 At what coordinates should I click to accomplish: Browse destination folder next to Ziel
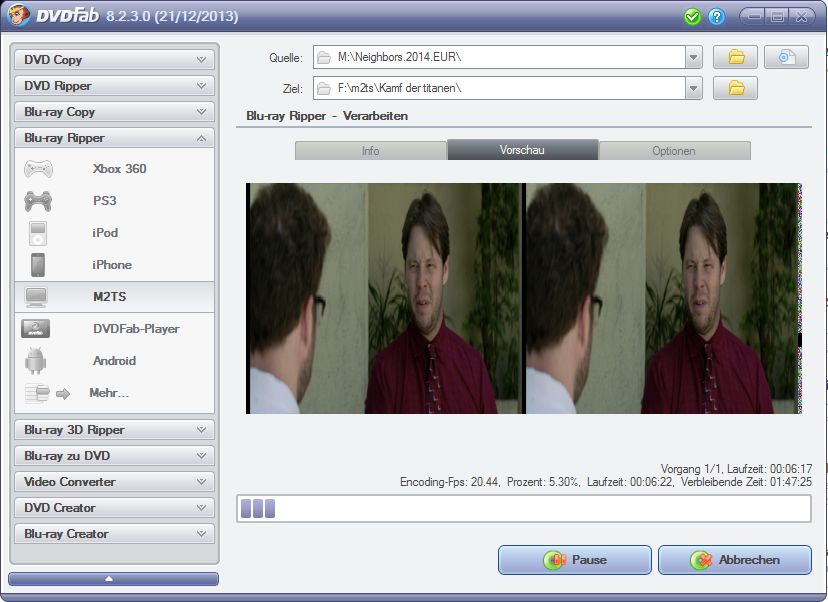click(x=736, y=88)
